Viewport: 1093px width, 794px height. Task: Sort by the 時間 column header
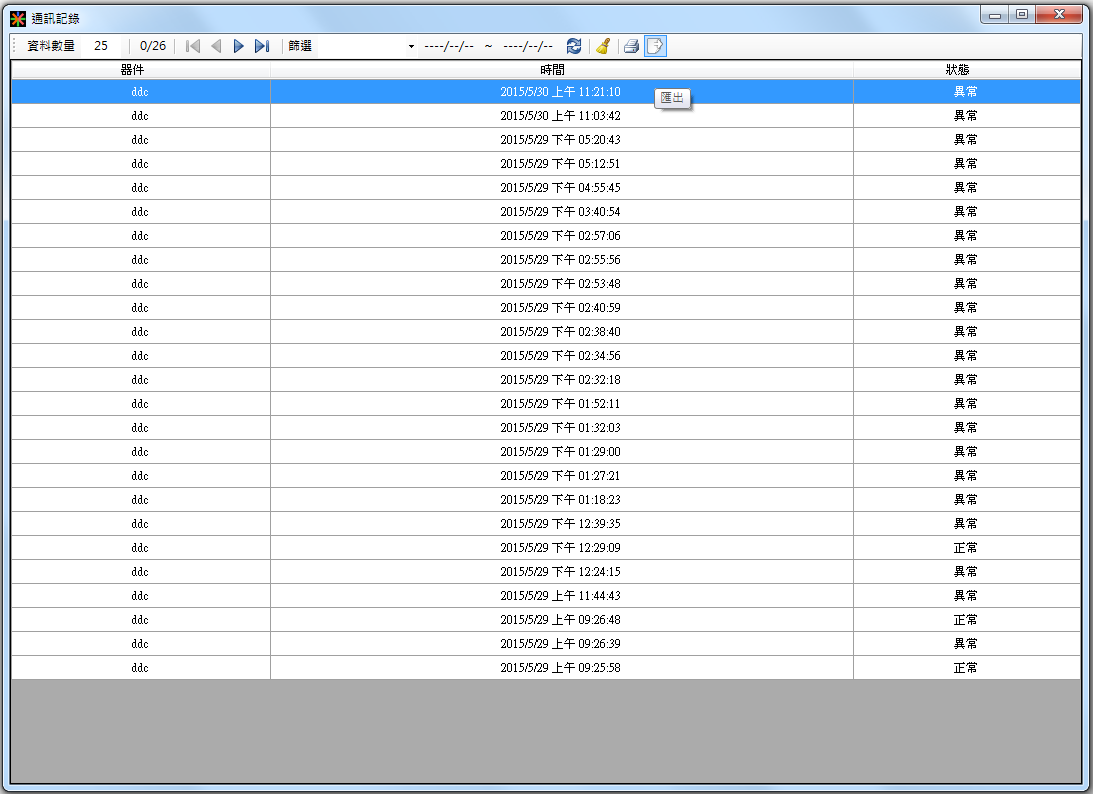click(561, 70)
